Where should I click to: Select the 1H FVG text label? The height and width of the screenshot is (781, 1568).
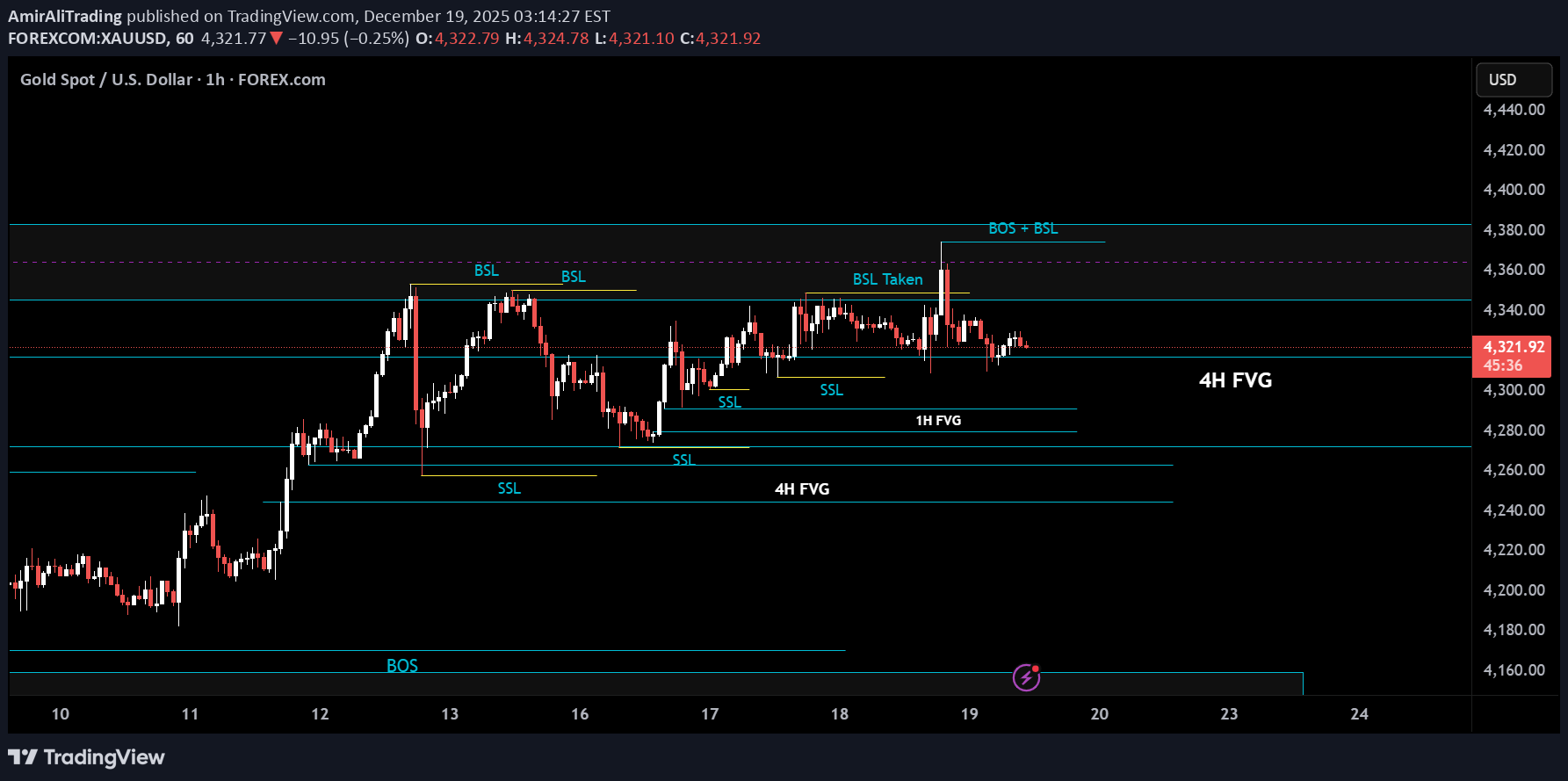(x=938, y=421)
